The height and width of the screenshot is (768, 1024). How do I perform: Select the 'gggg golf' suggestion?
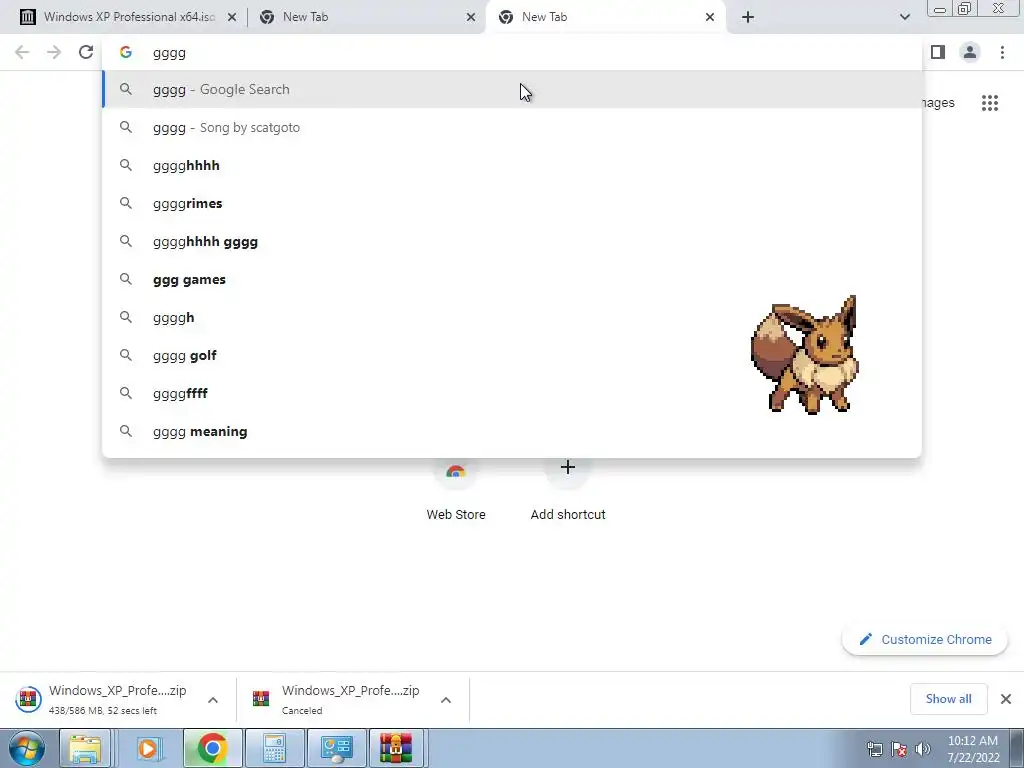pos(512,355)
